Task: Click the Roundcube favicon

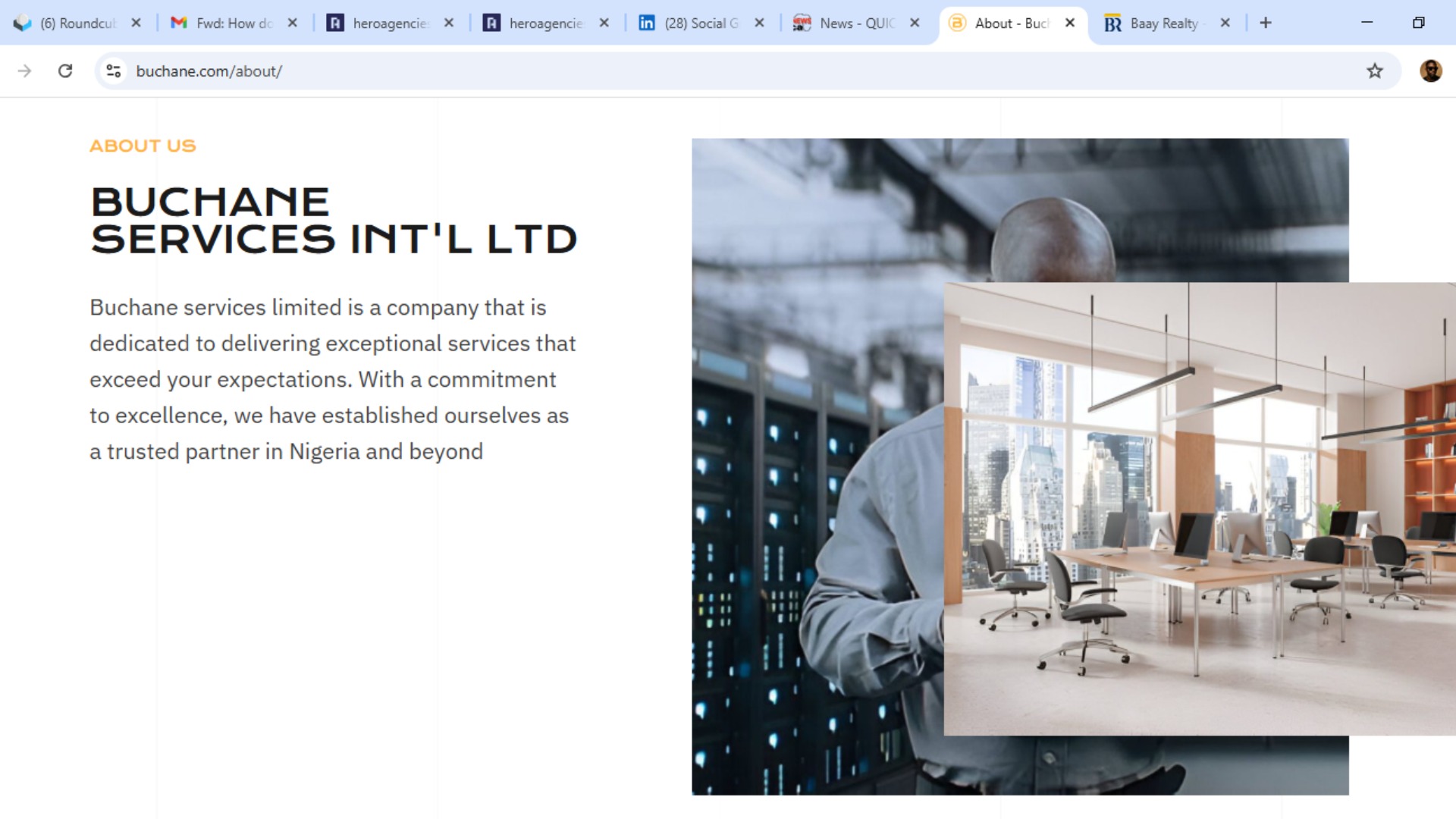Action: pos(23,23)
